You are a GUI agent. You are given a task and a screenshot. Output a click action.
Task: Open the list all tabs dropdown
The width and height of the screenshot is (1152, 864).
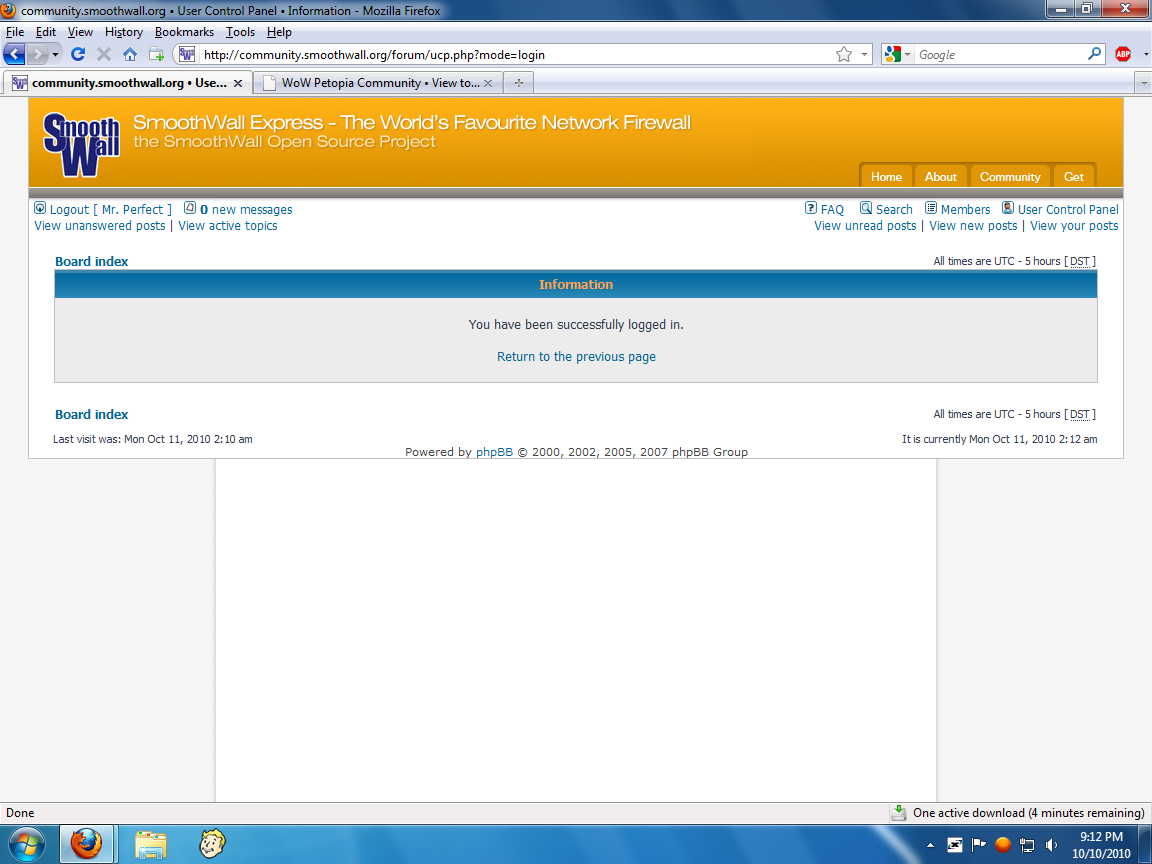tap(1143, 83)
